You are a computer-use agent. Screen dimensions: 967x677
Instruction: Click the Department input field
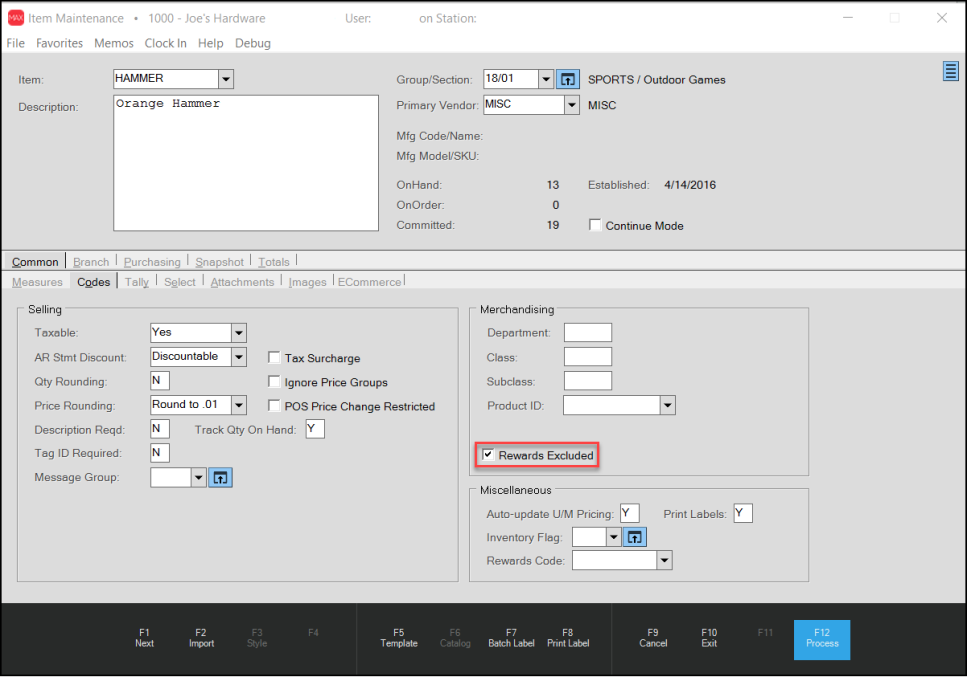[588, 333]
